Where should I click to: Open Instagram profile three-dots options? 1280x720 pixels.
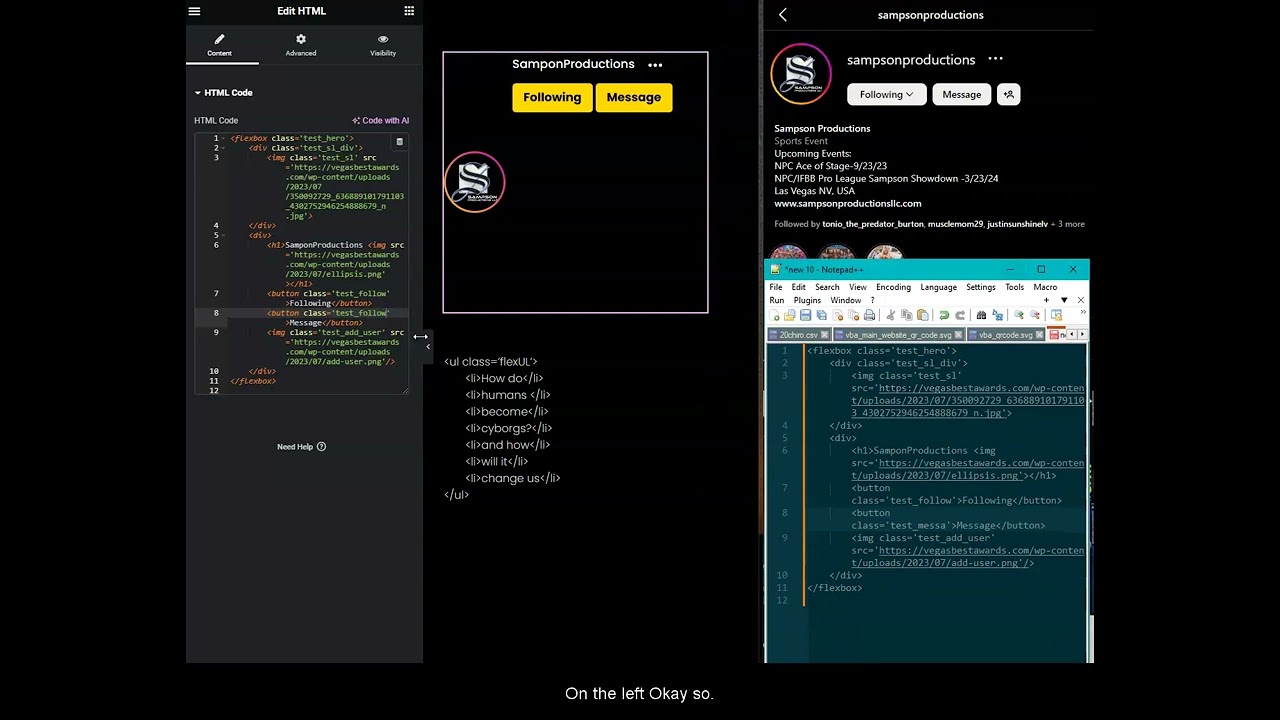tap(995, 59)
